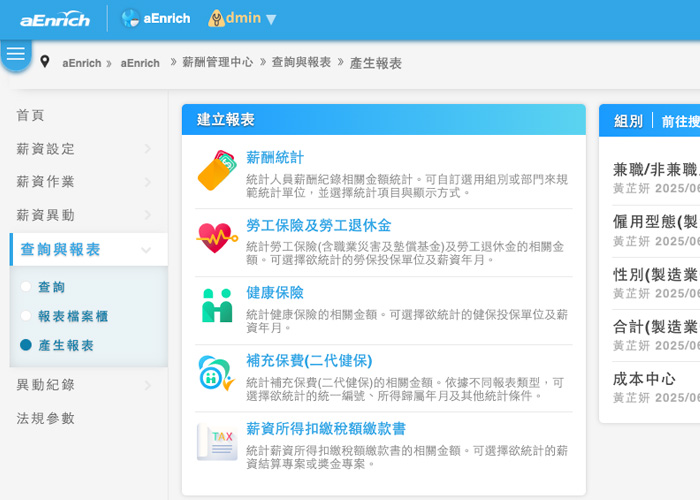Click second aEnrich breadcrumb link
This screenshot has width=700, height=500.
pyautogui.click(x=140, y=63)
